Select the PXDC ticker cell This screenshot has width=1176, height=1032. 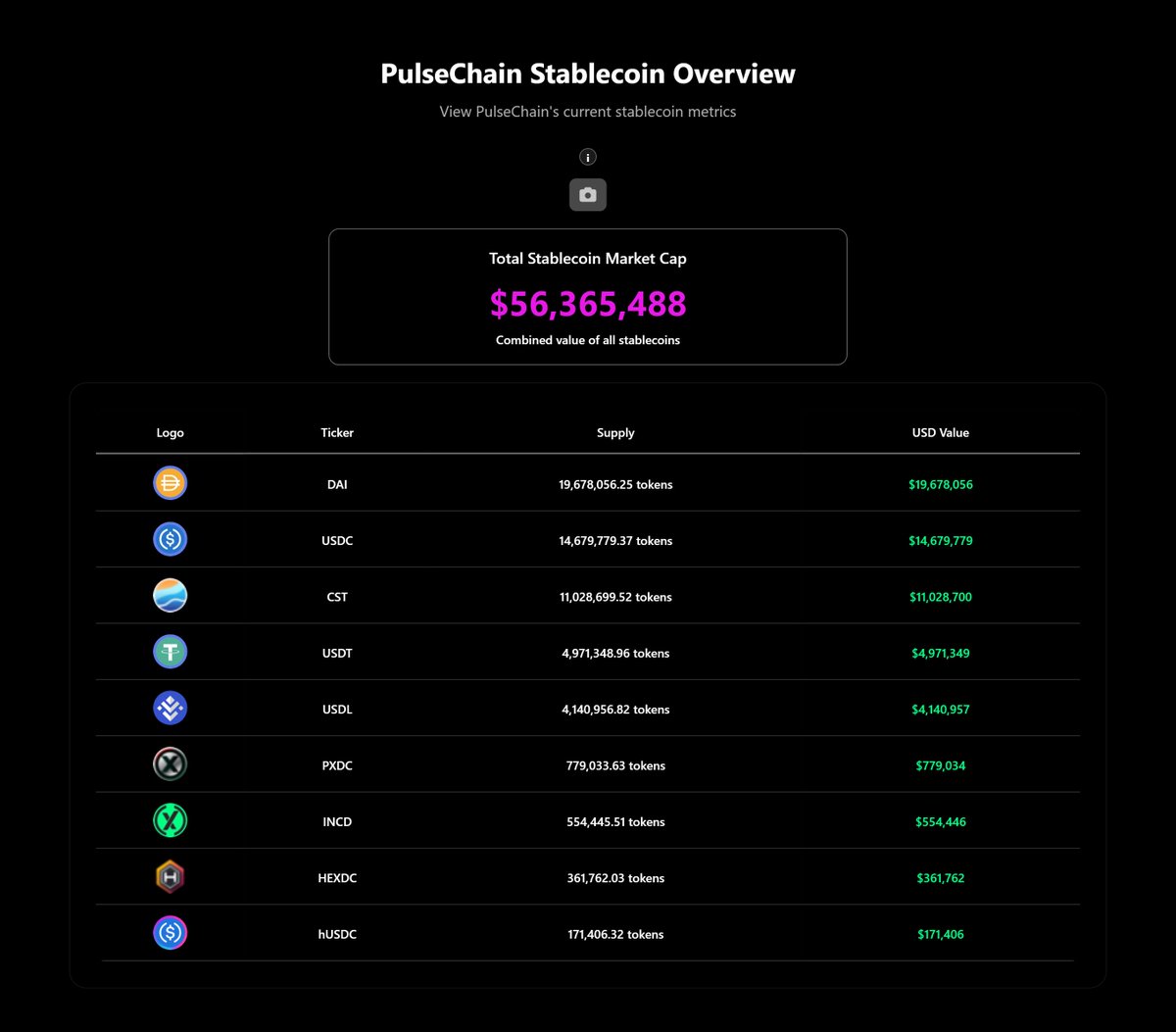[x=337, y=765]
